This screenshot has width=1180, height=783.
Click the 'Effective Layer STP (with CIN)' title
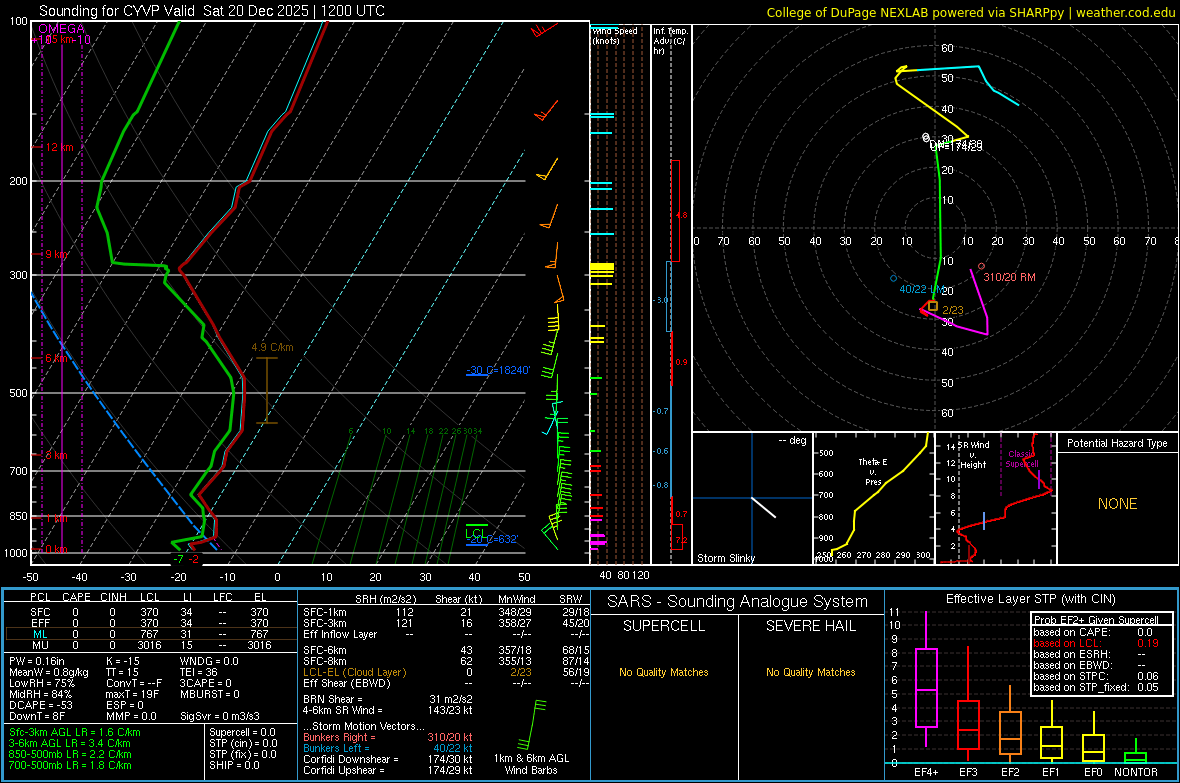[1030, 599]
